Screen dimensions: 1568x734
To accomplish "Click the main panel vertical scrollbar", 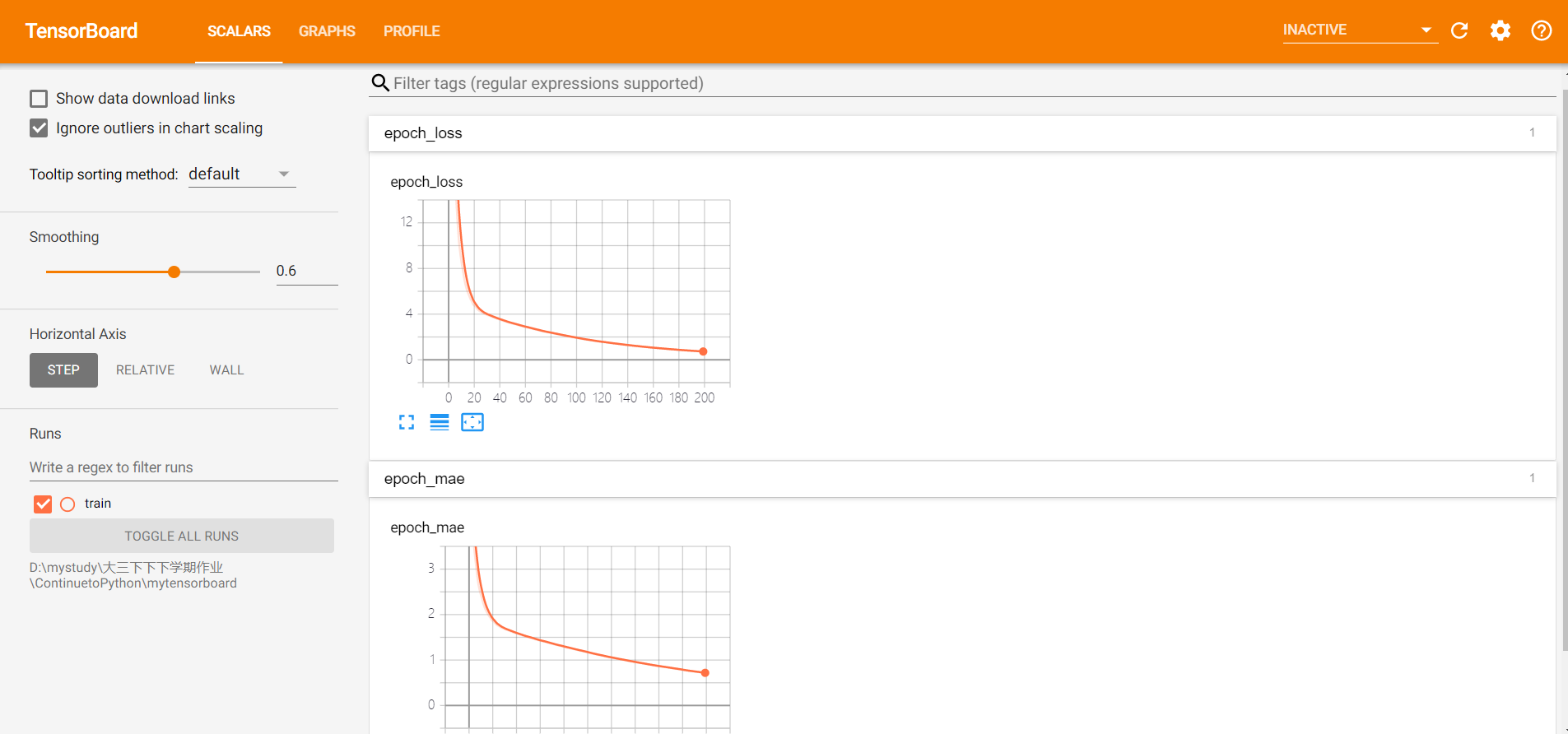I will pos(1565,370).
